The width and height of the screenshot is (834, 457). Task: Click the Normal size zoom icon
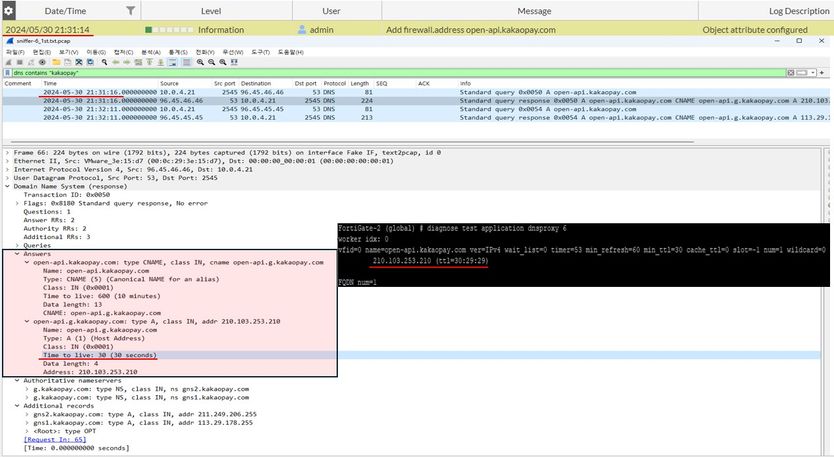pyautogui.click(x=223, y=62)
